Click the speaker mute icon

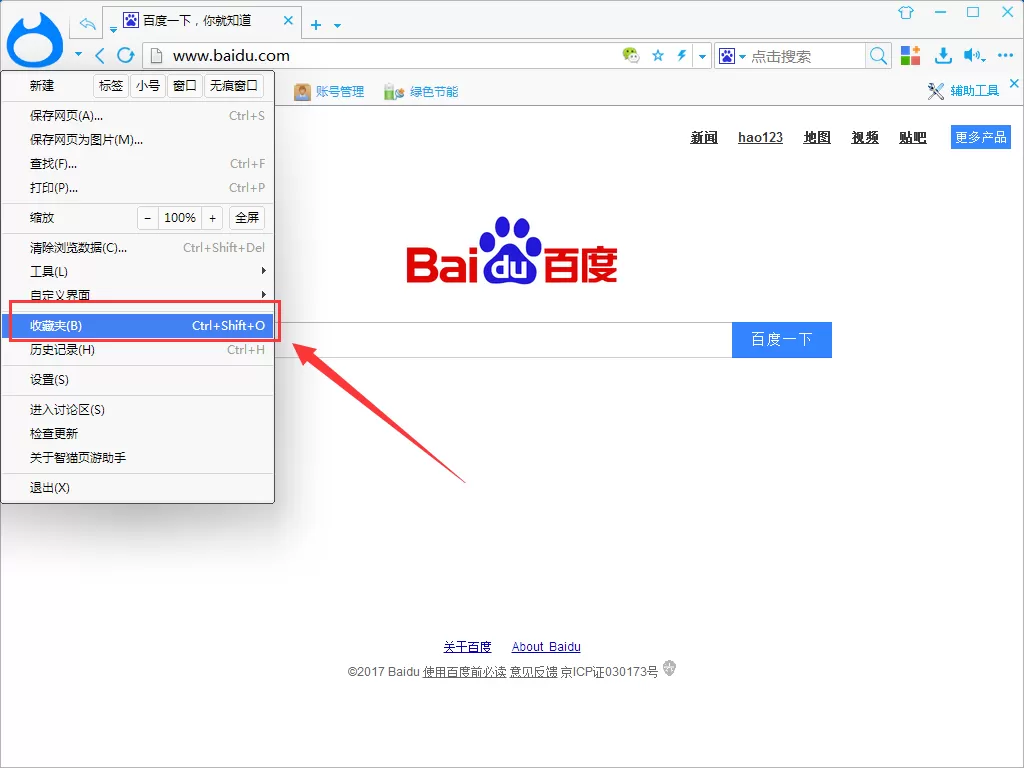coord(973,56)
